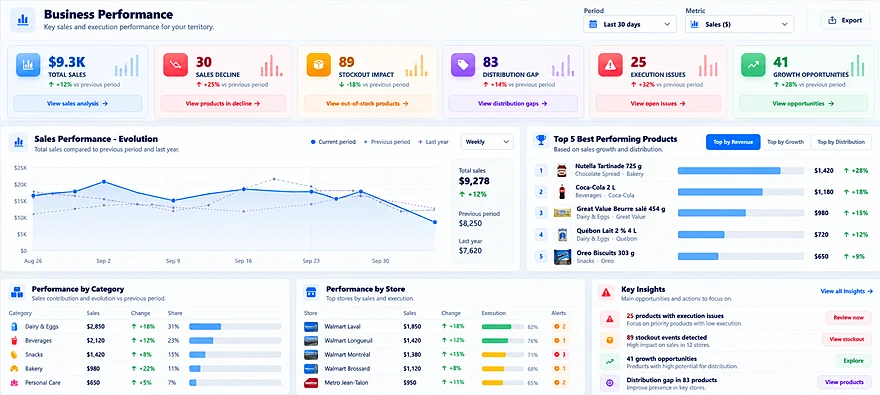Click the View products button

click(844, 382)
